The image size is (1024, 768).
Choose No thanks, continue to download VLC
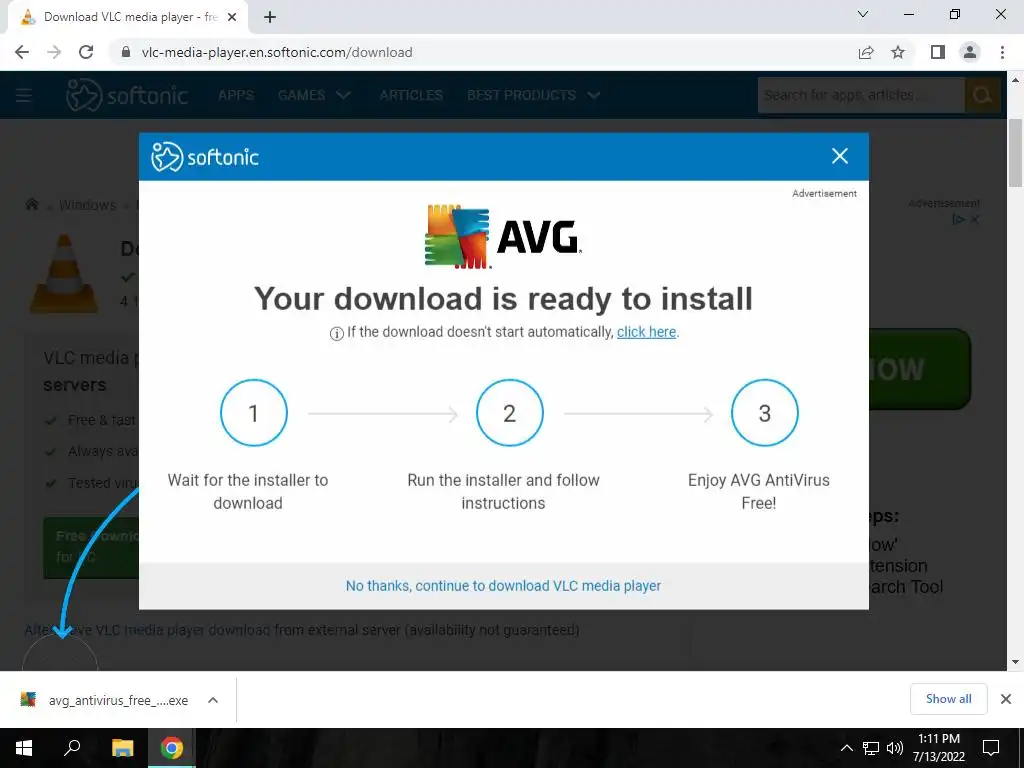[x=504, y=586]
